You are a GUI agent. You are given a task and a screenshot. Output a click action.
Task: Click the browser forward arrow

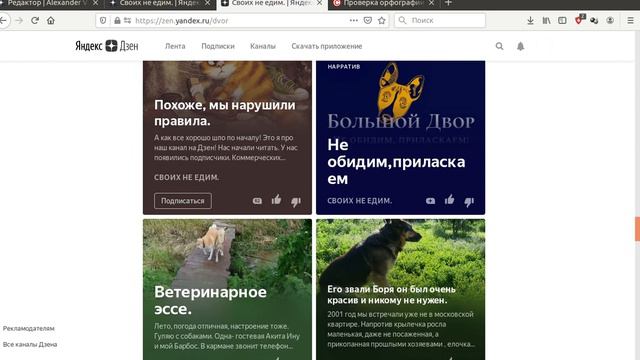pyautogui.click(x=19, y=20)
